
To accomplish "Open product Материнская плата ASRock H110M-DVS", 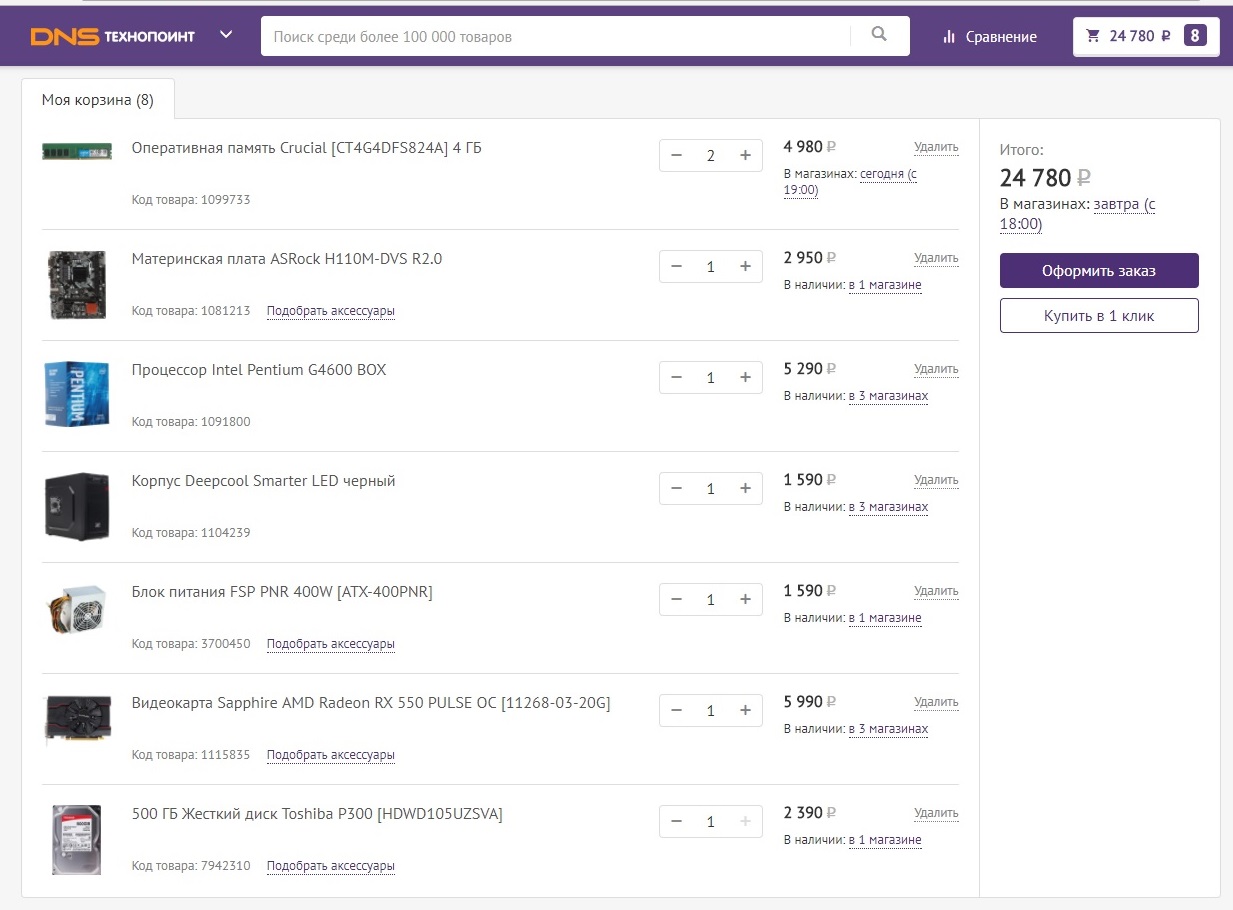I will point(287,259).
